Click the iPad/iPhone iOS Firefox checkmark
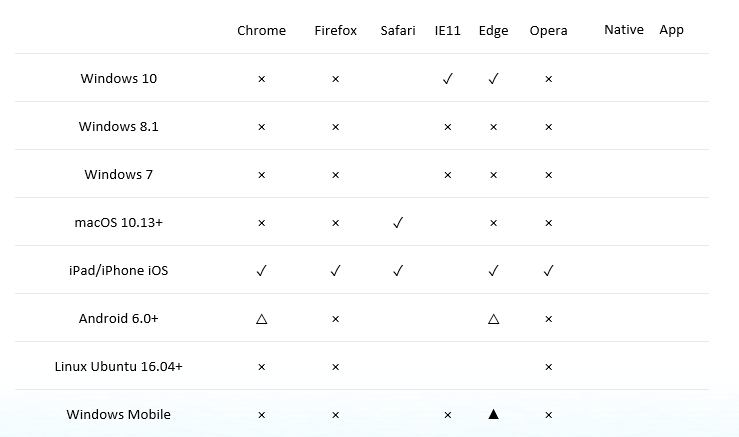The image size is (739, 437). tap(335, 271)
